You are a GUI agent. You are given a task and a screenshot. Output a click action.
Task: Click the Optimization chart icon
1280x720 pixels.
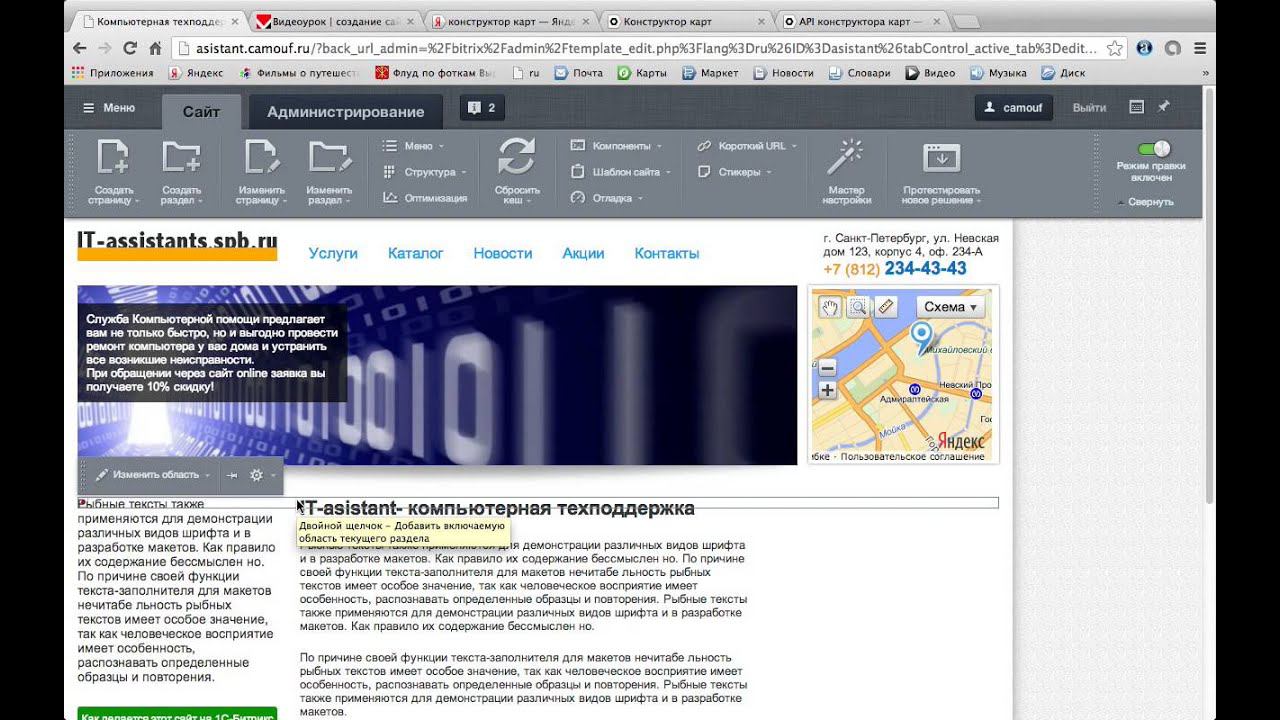point(390,198)
